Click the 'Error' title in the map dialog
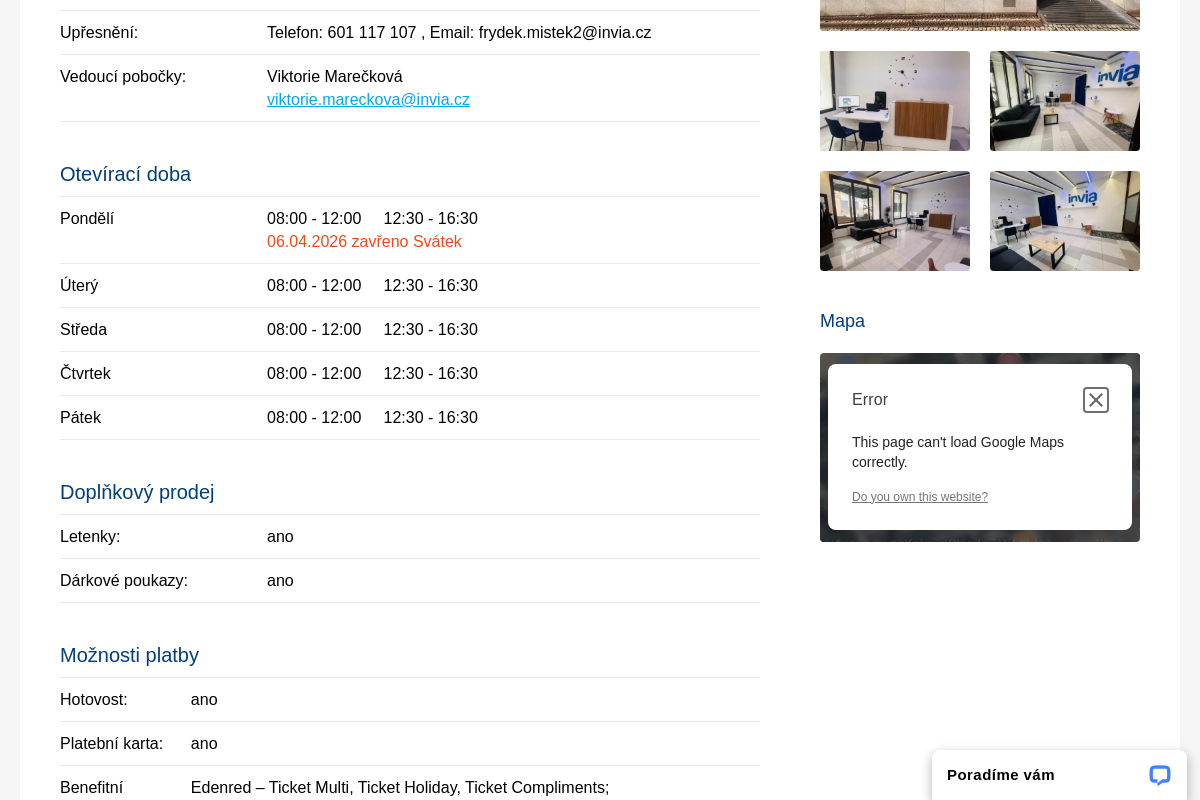1200x800 pixels. pos(869,400)
